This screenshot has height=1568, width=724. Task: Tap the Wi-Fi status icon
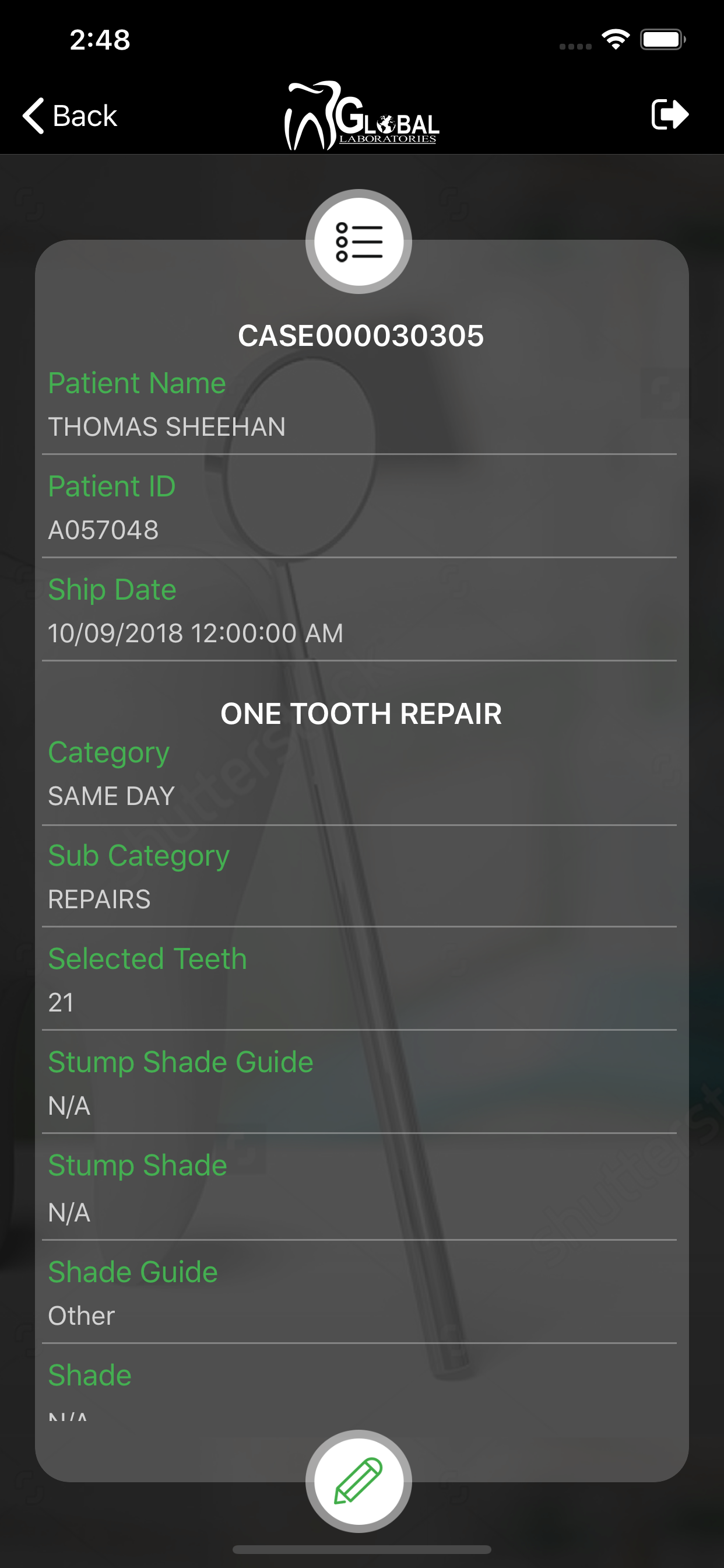[616, 40]
